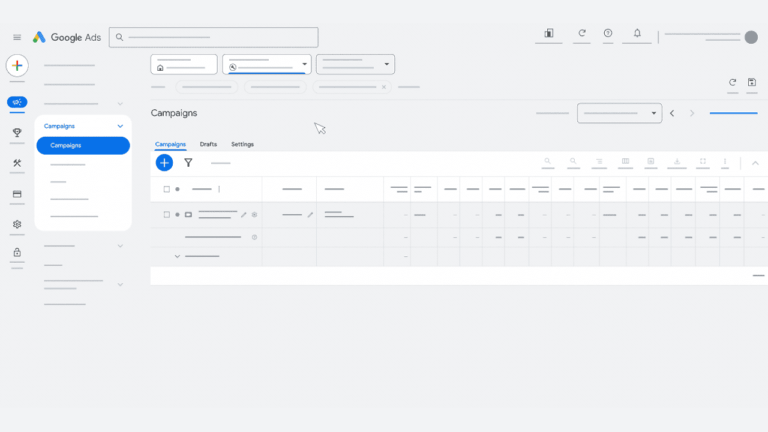This screenshot has width=768, height=432.
Task: Collapse the chart with up chevron
Action: point(755,163)
